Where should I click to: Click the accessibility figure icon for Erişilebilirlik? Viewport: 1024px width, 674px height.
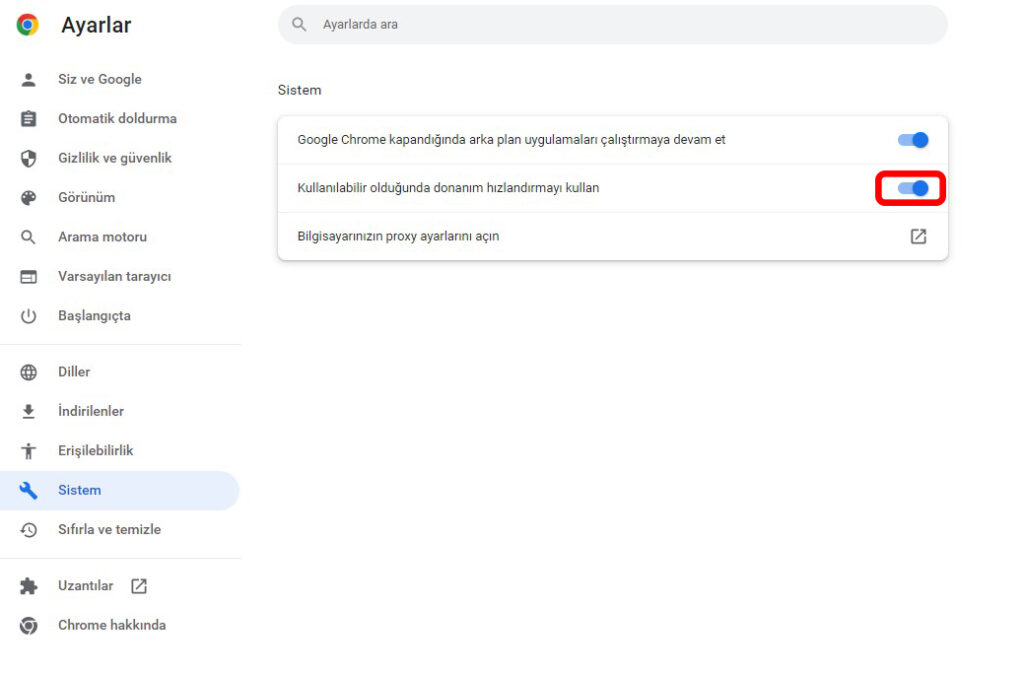[28, 451]
